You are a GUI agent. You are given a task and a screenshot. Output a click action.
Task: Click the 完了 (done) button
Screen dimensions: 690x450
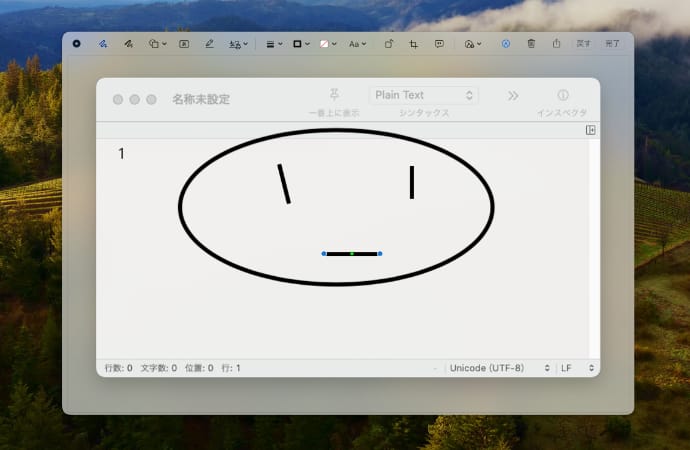(x=613, y=44)
